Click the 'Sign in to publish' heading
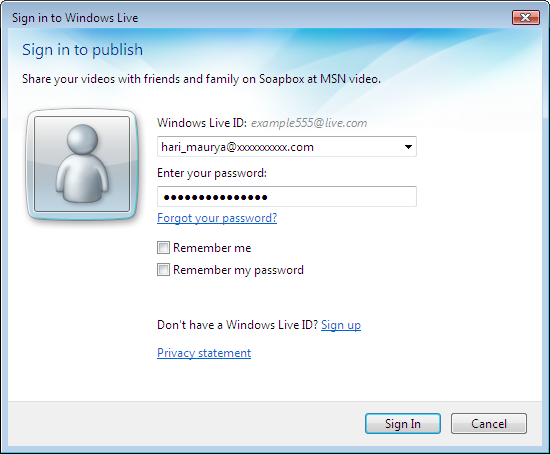550x454 pixels. [x=82, y=49]
